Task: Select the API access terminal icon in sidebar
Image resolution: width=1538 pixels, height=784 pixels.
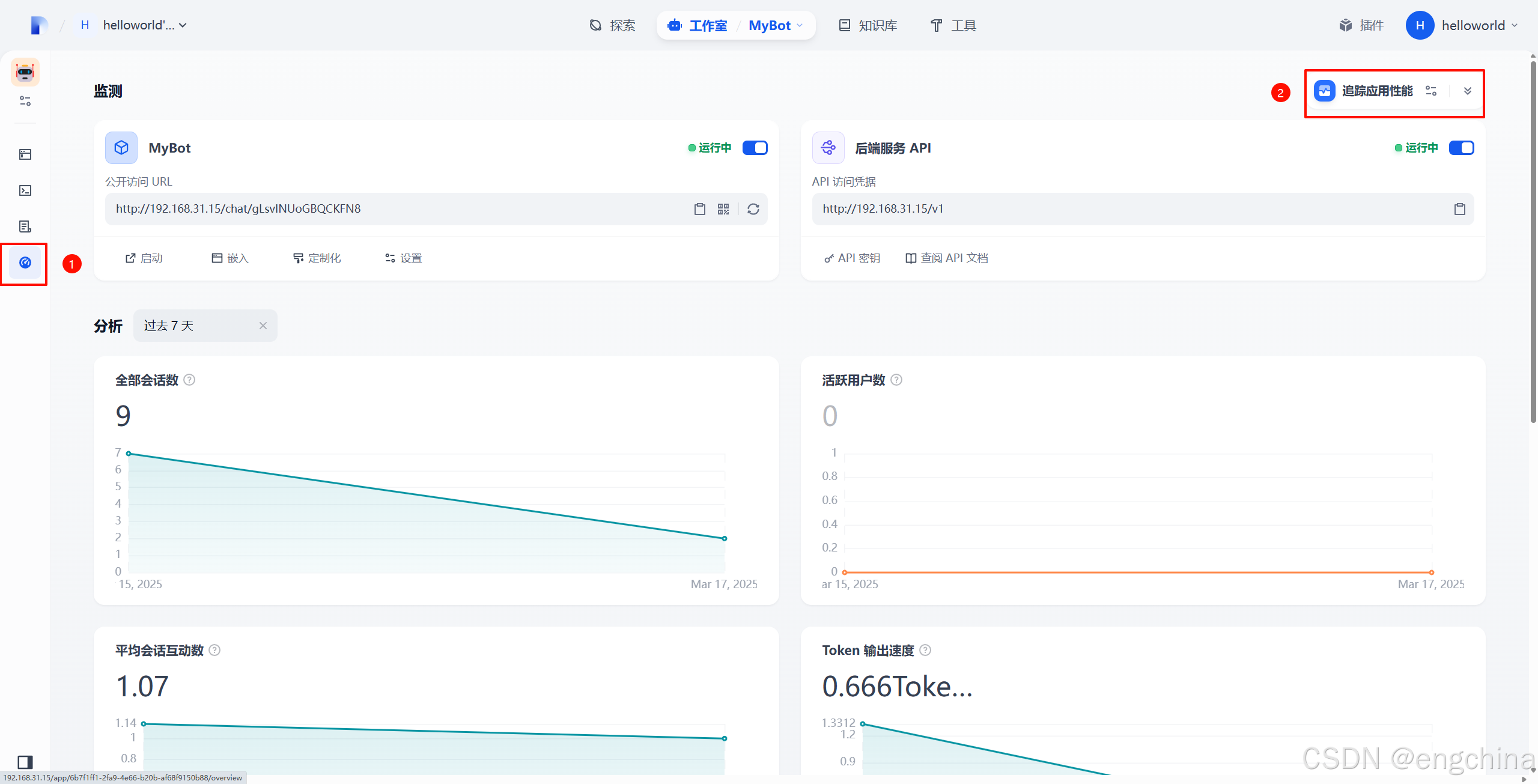Action: [x=25, y=190]
